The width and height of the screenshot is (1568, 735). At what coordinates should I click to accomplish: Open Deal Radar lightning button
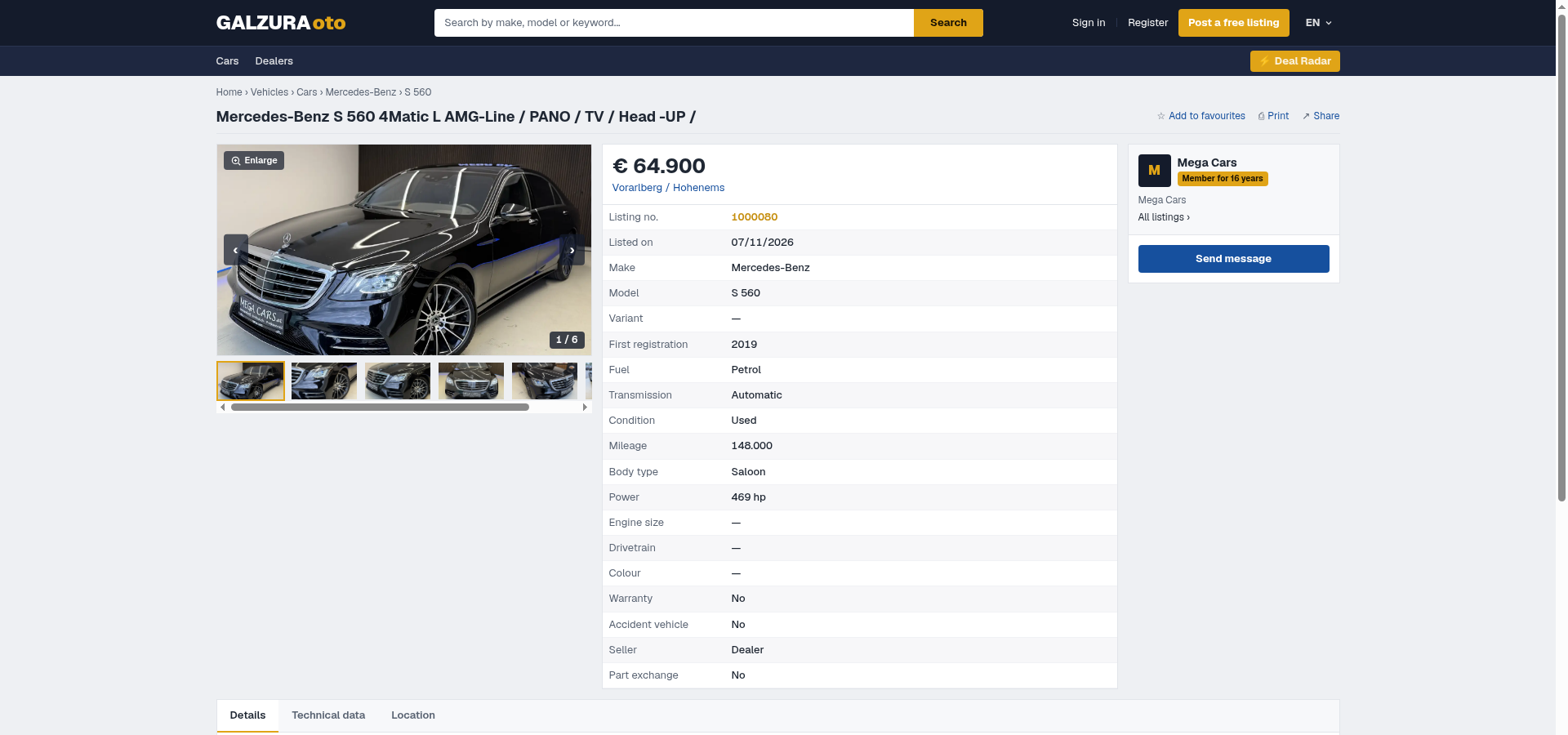point(1294,61)
